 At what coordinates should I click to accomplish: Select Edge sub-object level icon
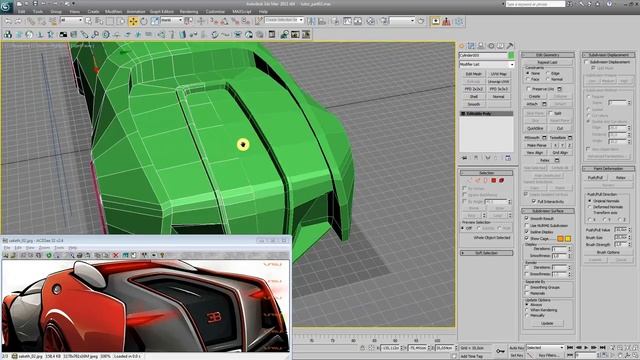pyautogui.click(x=478, y=180)
